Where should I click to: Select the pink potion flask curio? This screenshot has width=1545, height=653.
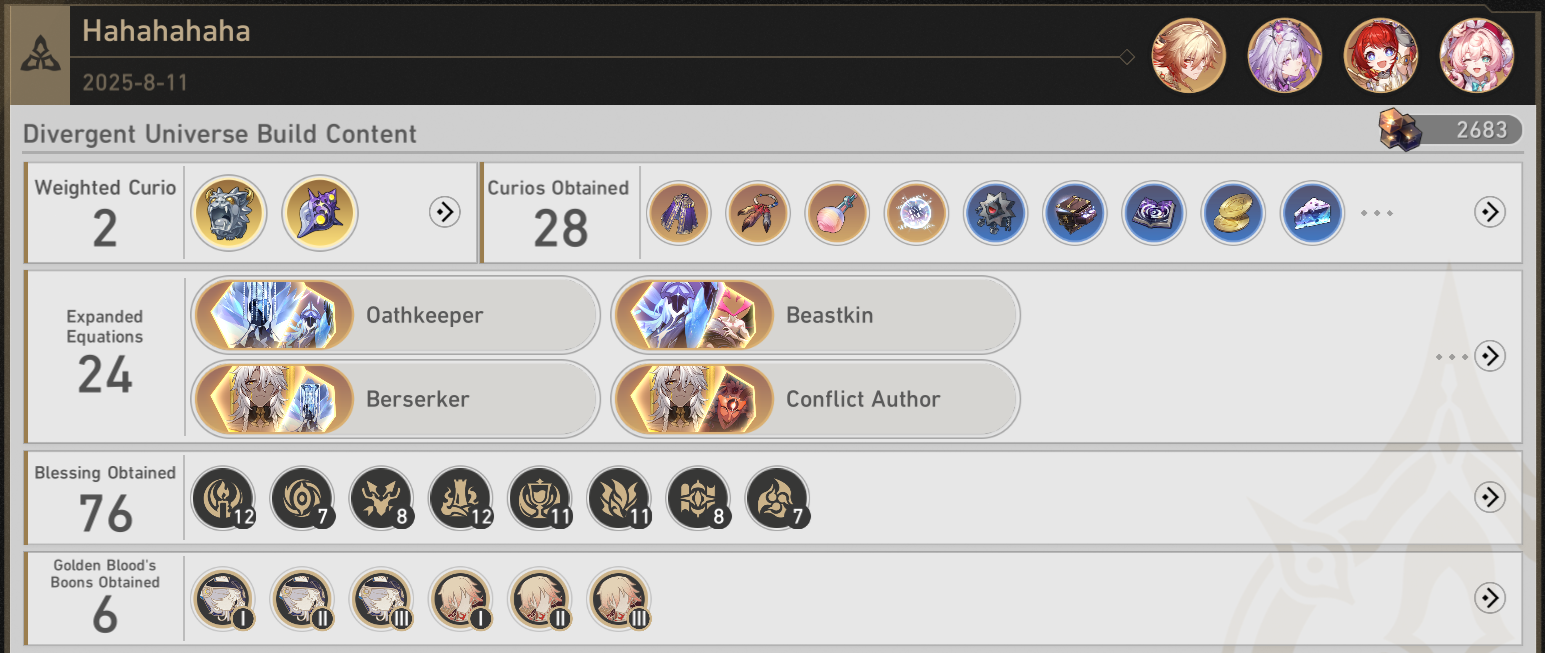point(837,213)
